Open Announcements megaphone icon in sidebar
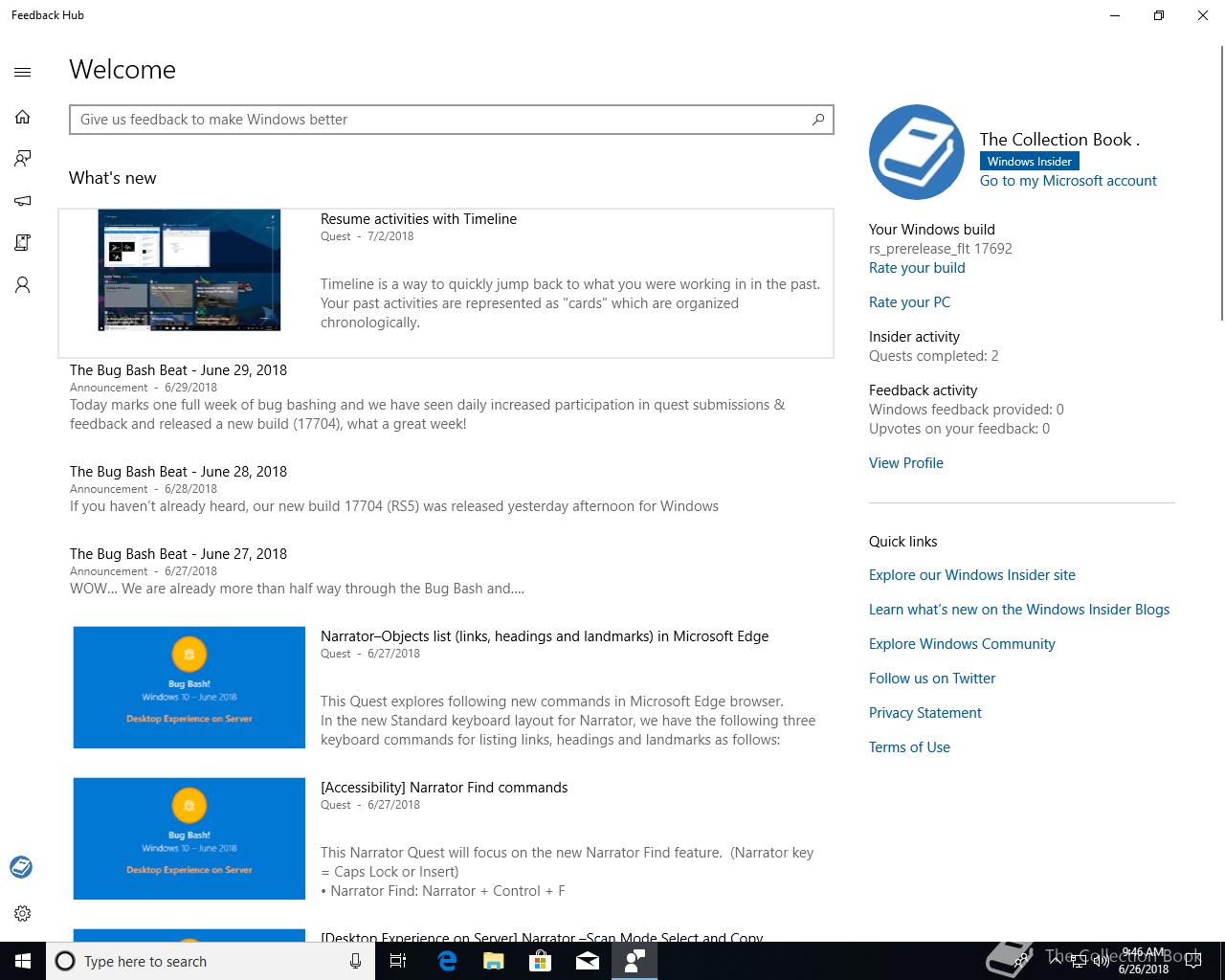 (x=23, y=201)
